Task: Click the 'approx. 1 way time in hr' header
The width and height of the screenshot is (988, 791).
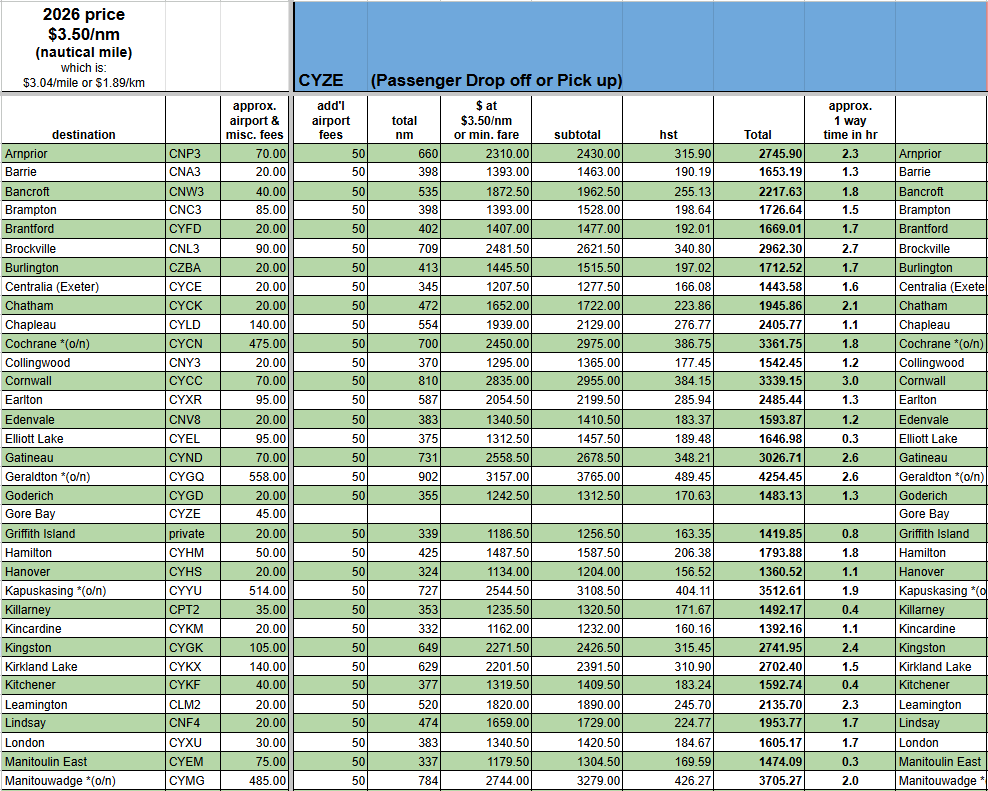Action: point(850,120)
